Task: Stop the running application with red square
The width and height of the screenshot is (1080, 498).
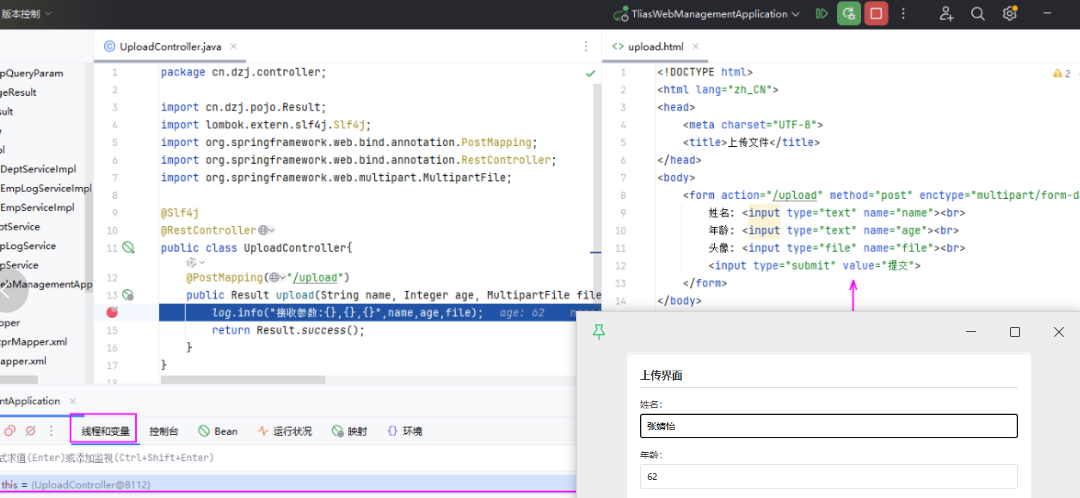Action: pyautogui.click(x=876, y=14)
